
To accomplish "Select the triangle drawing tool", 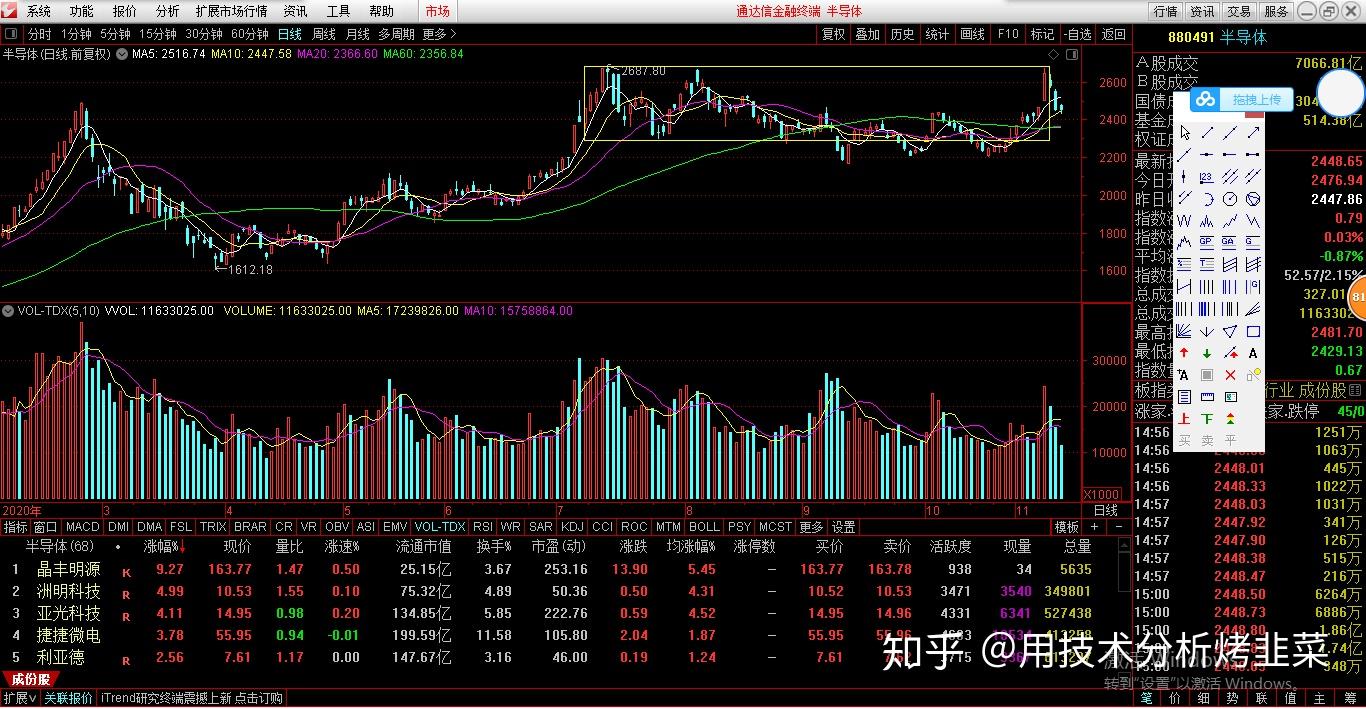I will (x=1230, y=331).
